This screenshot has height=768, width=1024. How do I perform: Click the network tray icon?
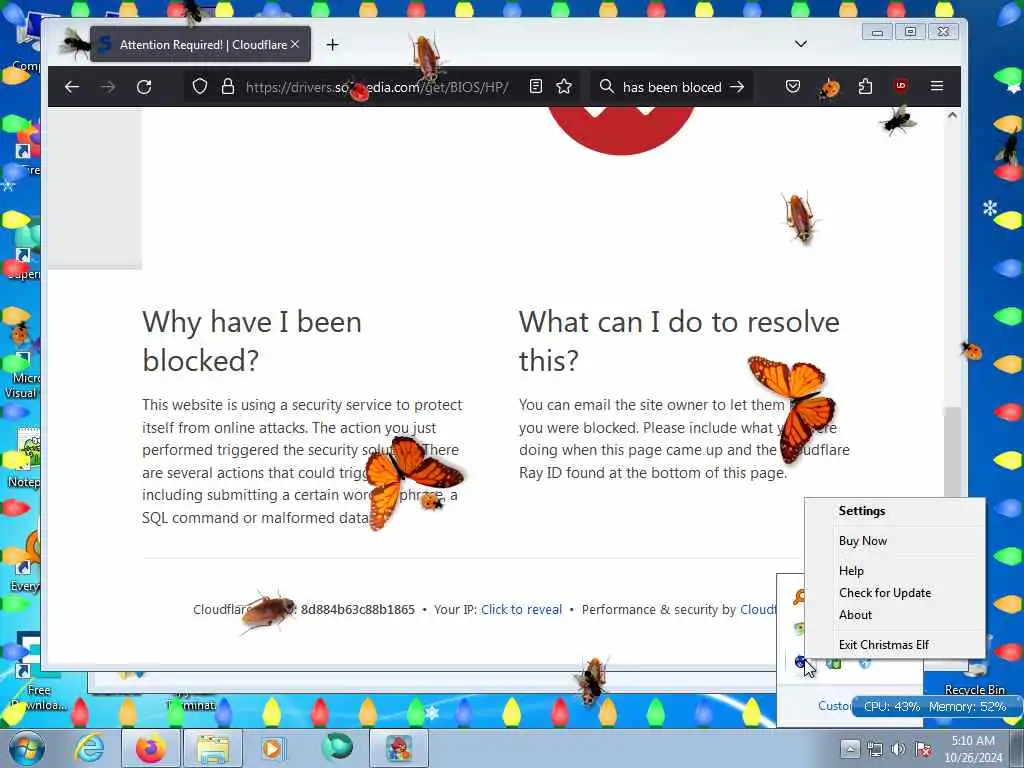click(874, 749)
